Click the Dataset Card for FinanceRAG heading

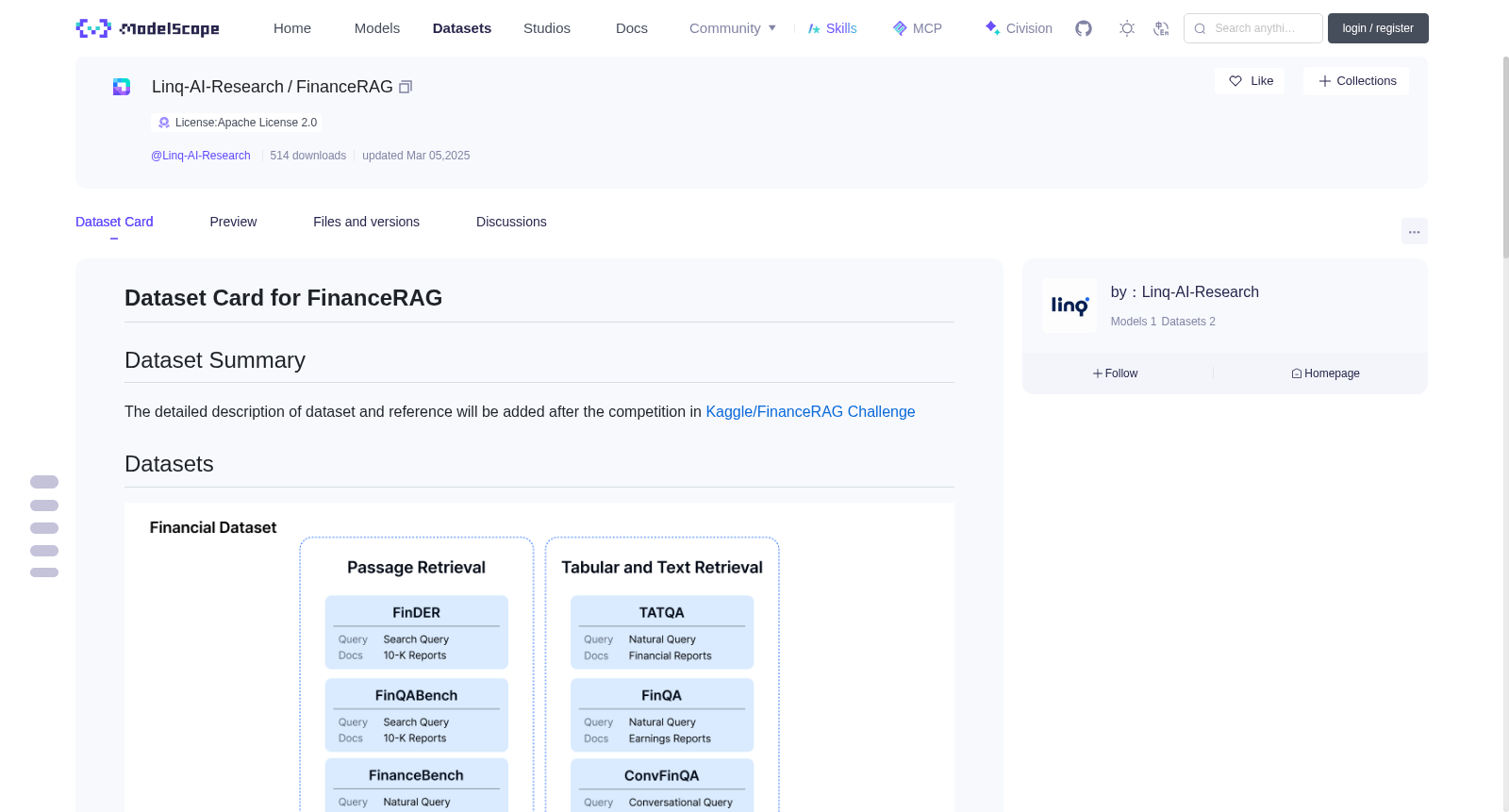click(283, 298)
